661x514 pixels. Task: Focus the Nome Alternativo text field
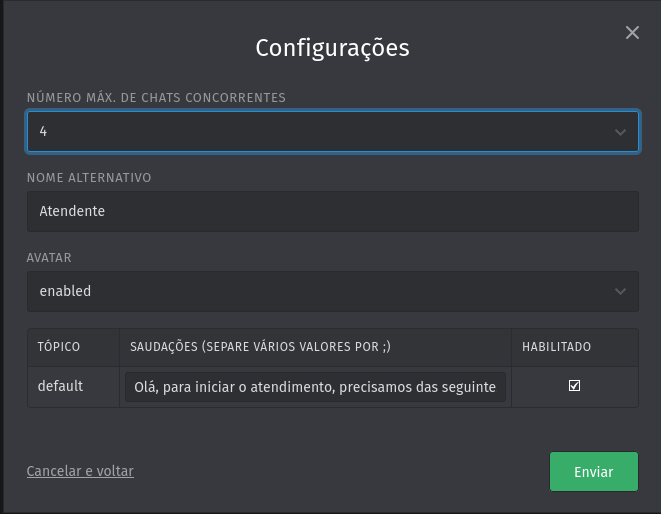[x=332, y=211]
